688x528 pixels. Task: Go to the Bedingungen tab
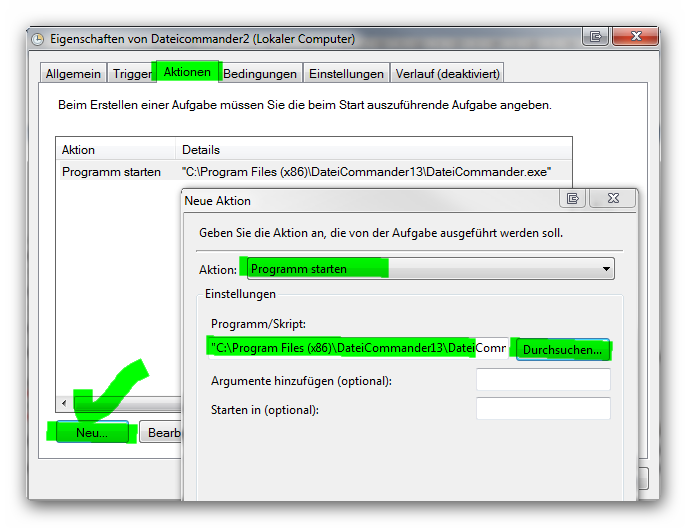260,73
